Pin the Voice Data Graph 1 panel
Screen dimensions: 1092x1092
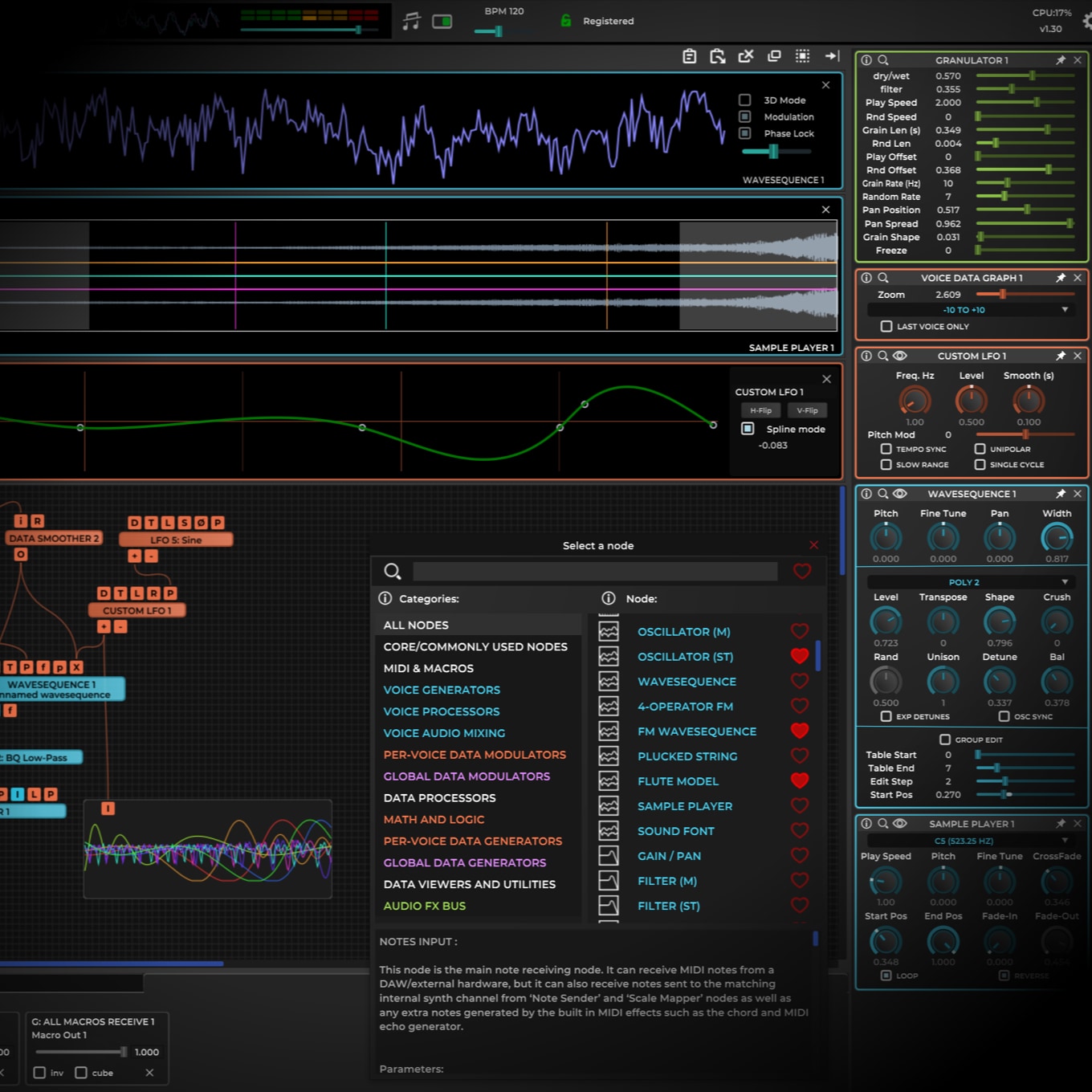click(x=1061, y=278)
